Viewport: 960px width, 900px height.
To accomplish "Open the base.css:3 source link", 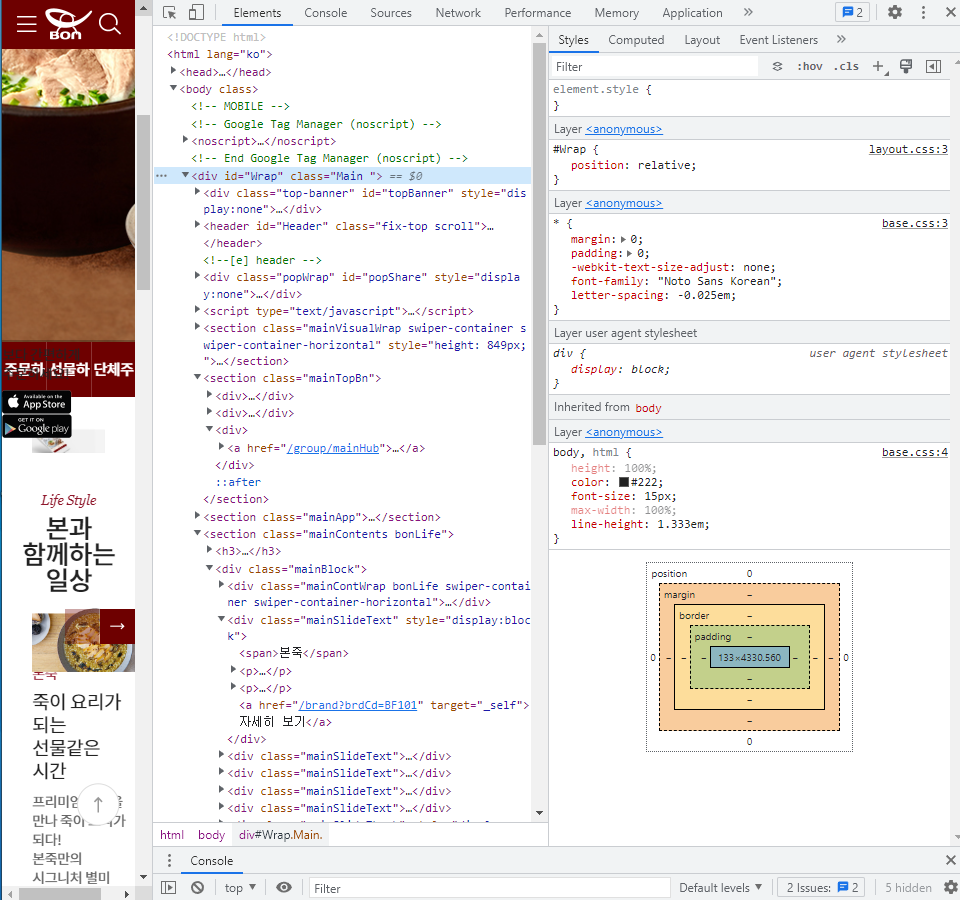I will coord(915,223).
